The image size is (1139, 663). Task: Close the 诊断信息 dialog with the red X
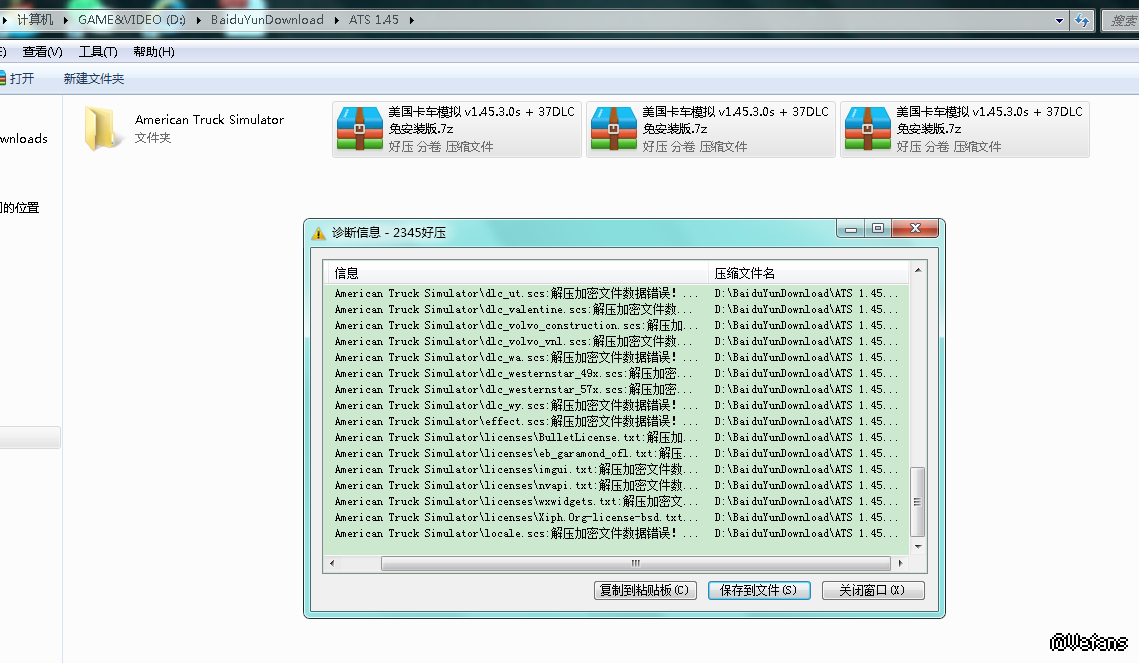coord(915,229)
